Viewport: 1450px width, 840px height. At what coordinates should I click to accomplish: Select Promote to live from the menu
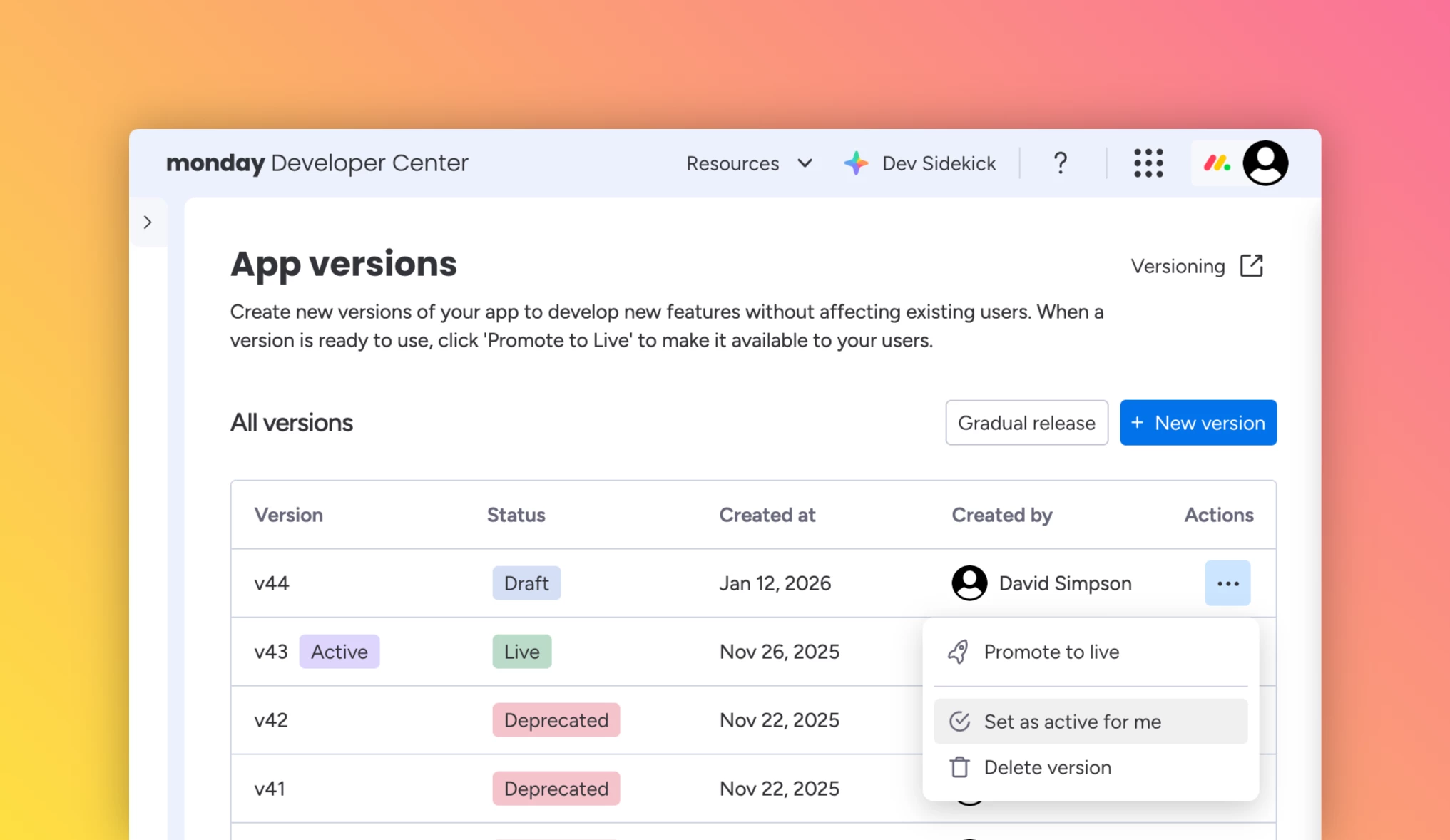(x=1051, y=651)
